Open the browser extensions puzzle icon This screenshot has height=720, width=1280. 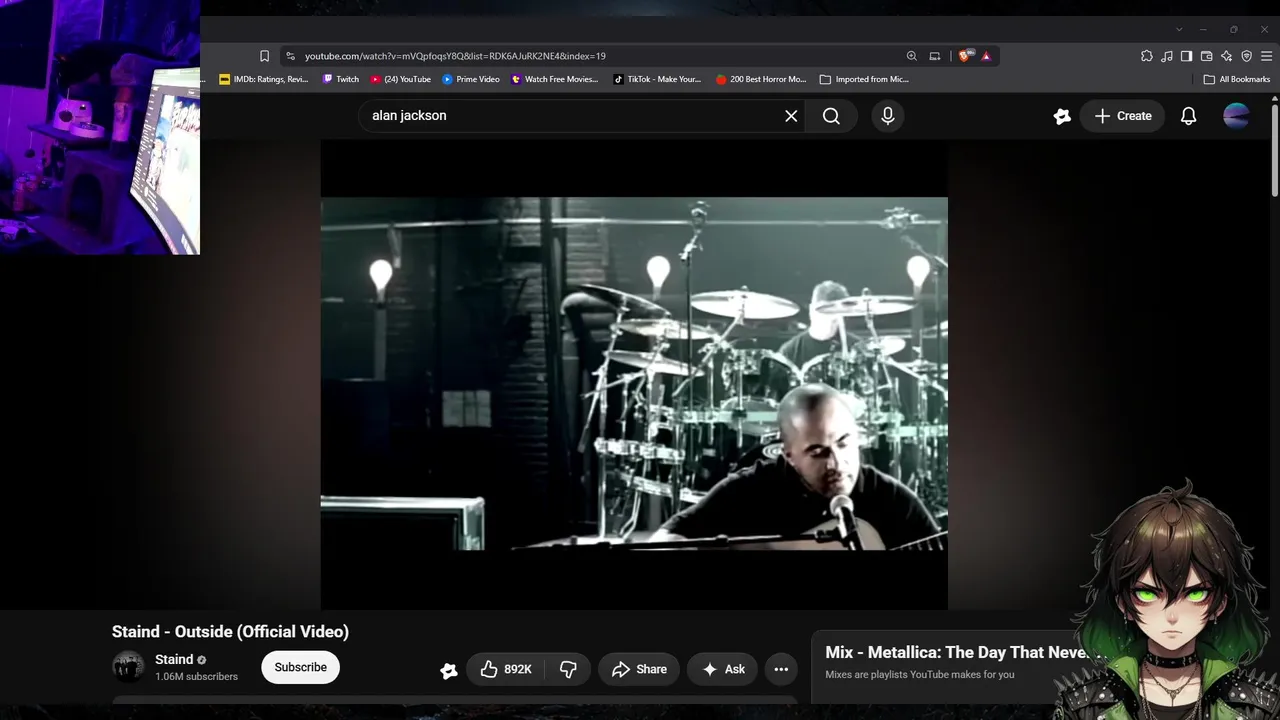[x=1147, y=56]
